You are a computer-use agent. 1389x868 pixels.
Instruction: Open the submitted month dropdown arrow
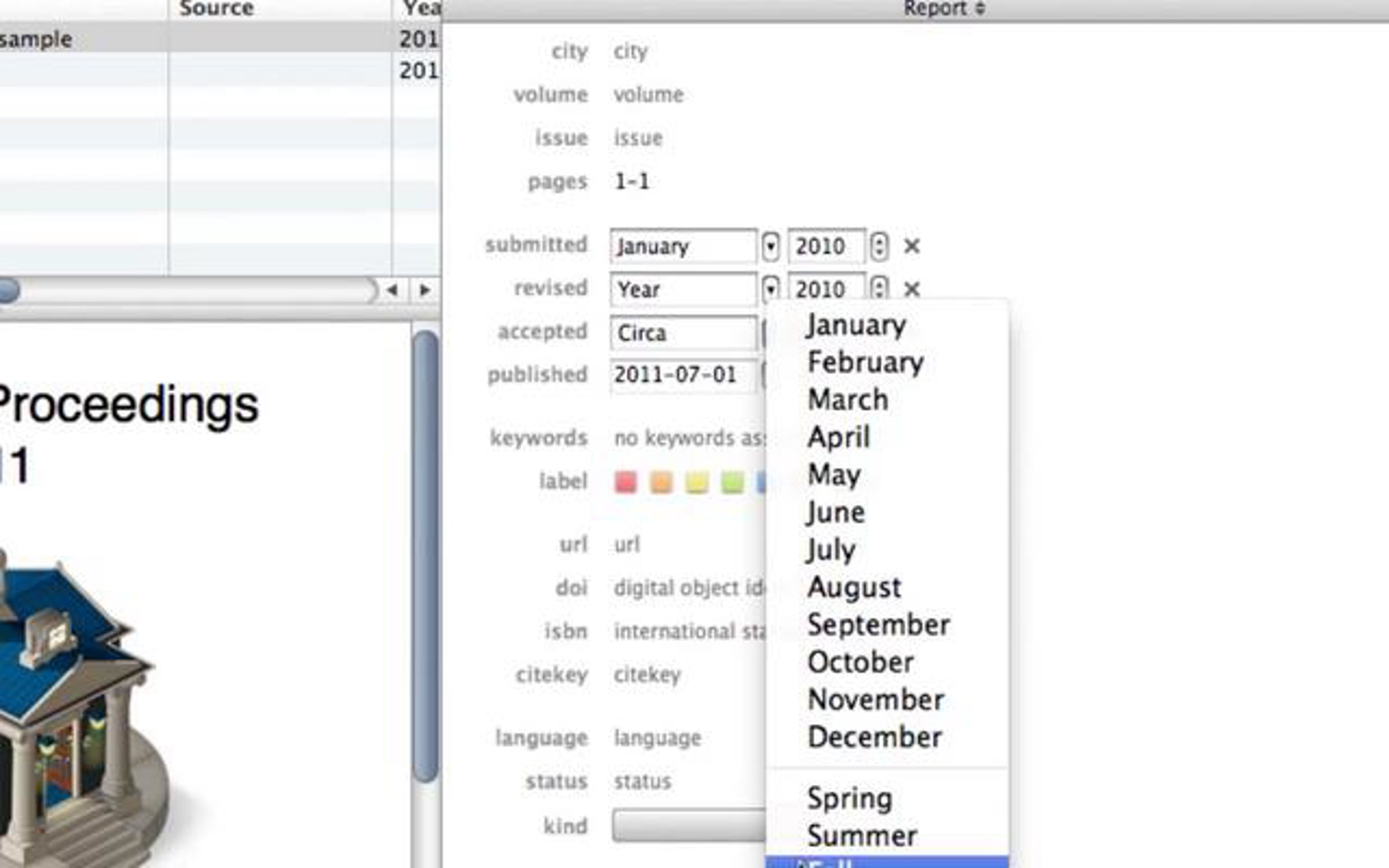770,246
